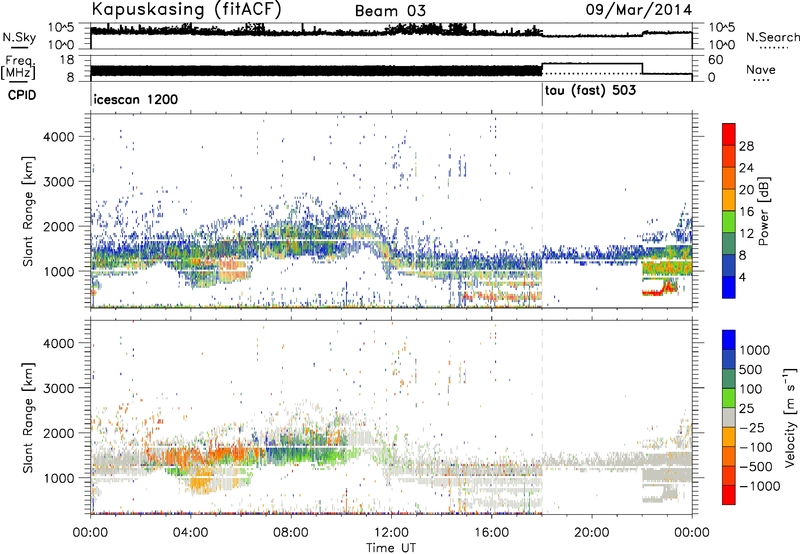The height and width of the screenshot is (554, 800).
Task: Click the -100 value on Velocity color bar
Action: 756,447
